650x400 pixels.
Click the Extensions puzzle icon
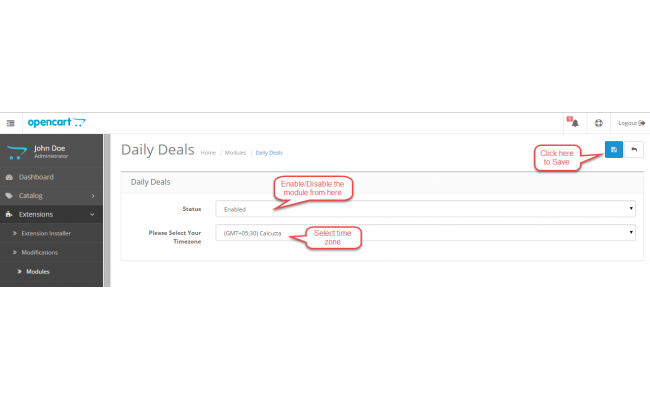tap(9, 214)
